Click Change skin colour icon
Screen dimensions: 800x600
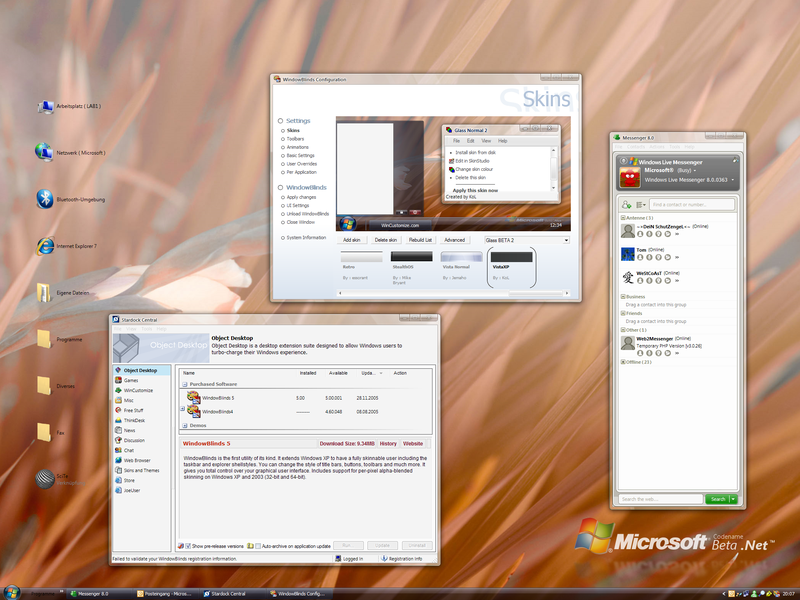[x=449, y=169]
